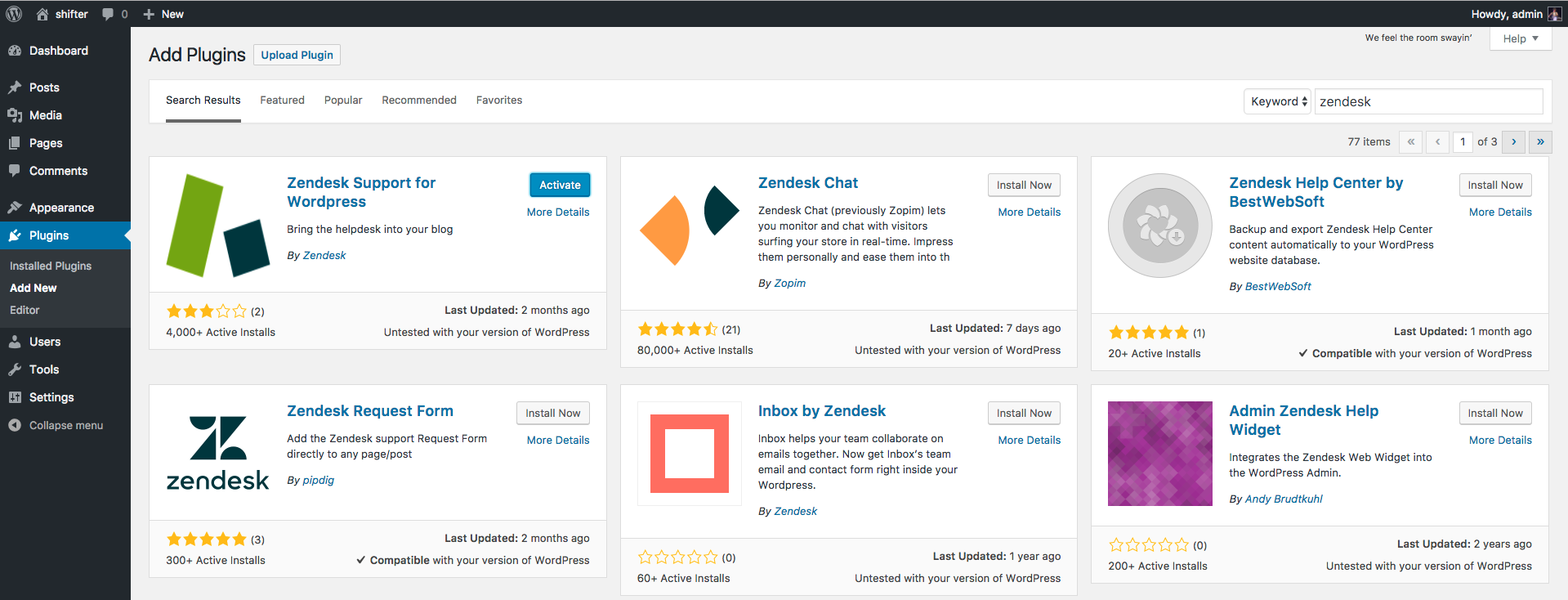The height and width of the screenshot is (600, 1568).
Task: Click the Appearance brush icon
Action: tap(15, 208)
